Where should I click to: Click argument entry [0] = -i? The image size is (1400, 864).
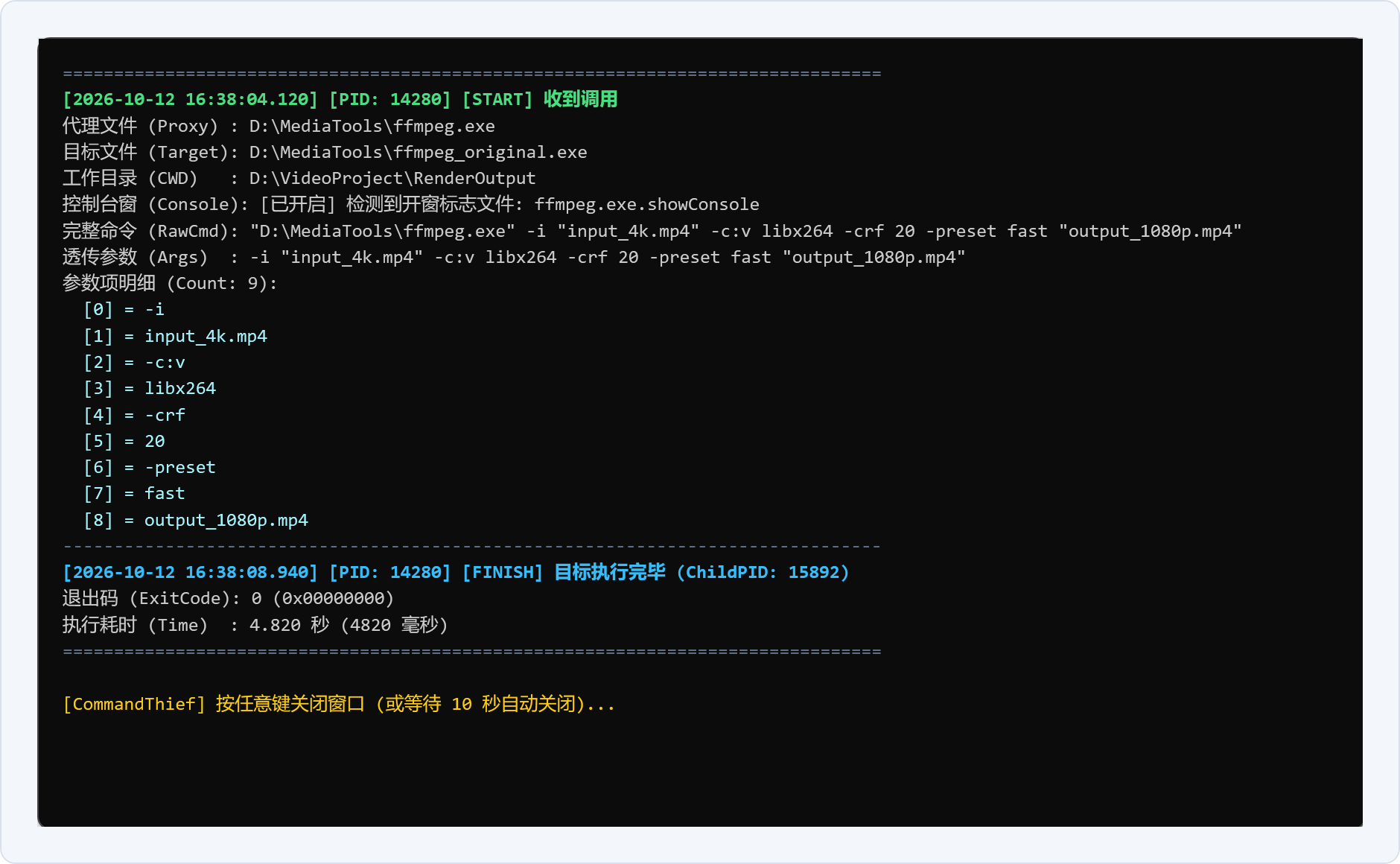click(124, 309)
